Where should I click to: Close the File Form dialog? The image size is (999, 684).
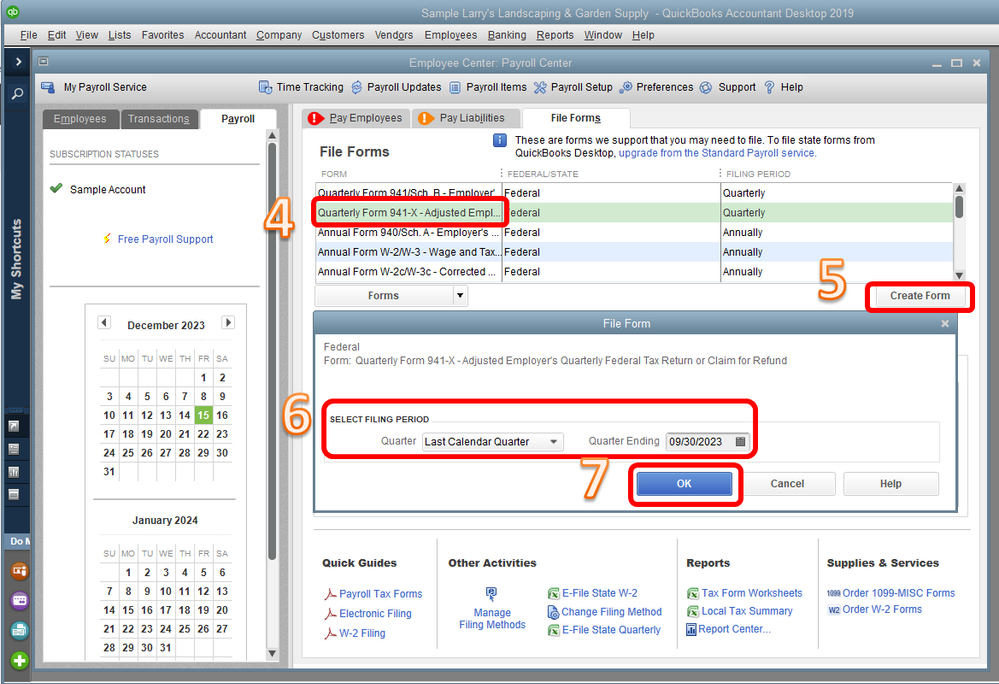point(945,324)
